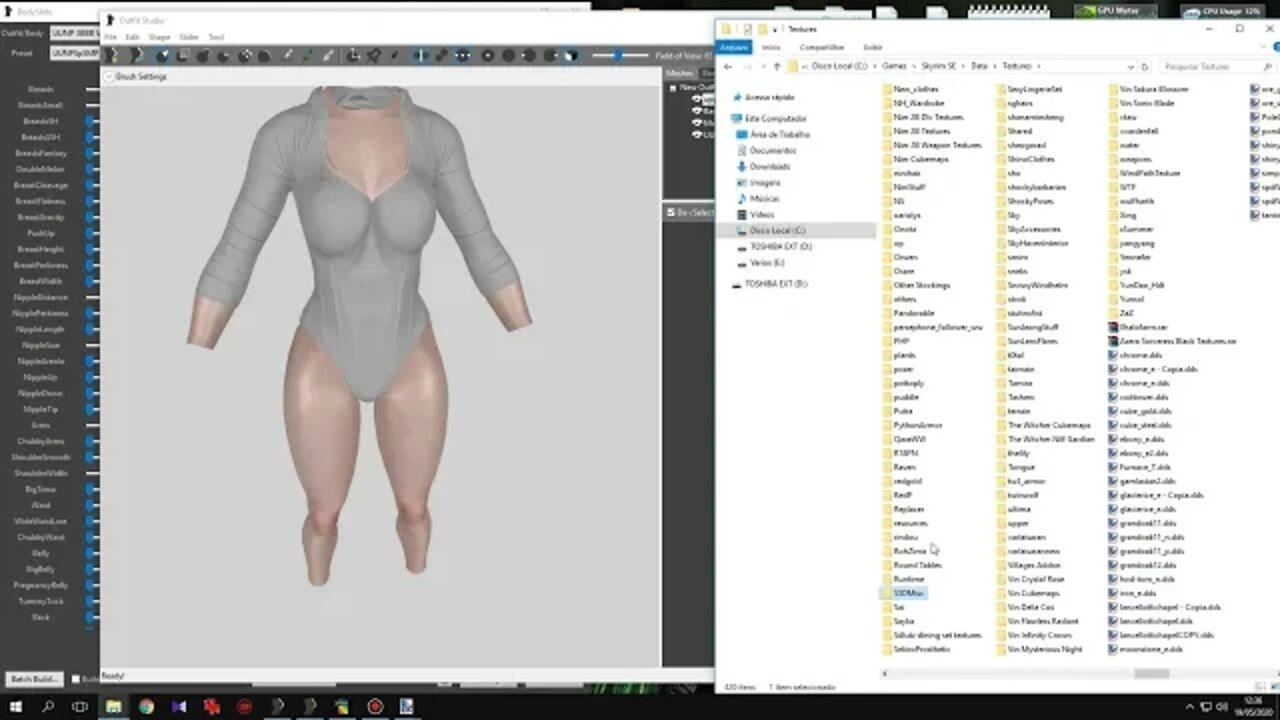Open Windows Start menu
The height and width of the screenshot is (720, 1280).
[x=15, y=706]
